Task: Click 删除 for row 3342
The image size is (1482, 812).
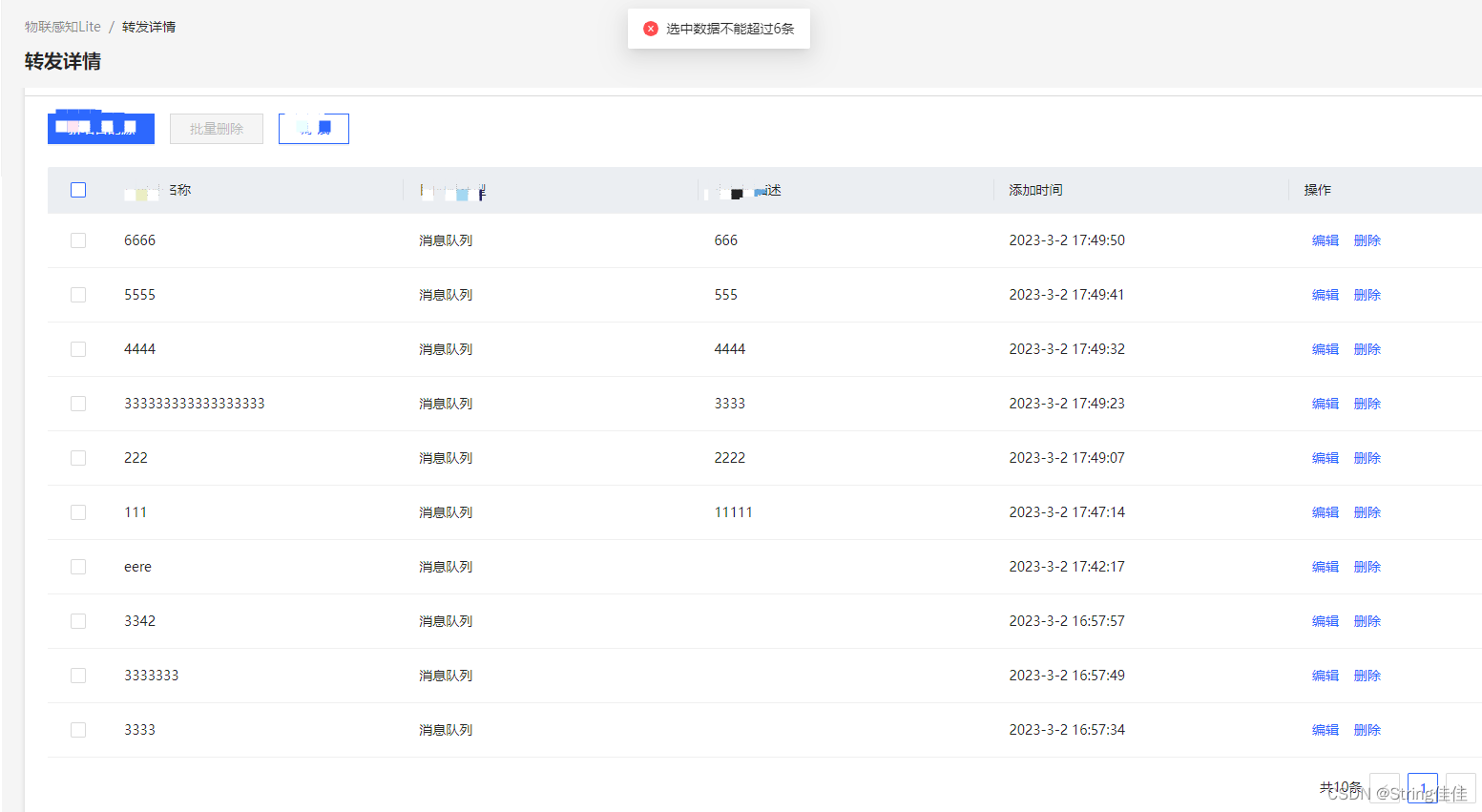Action: click(1367, 621)
